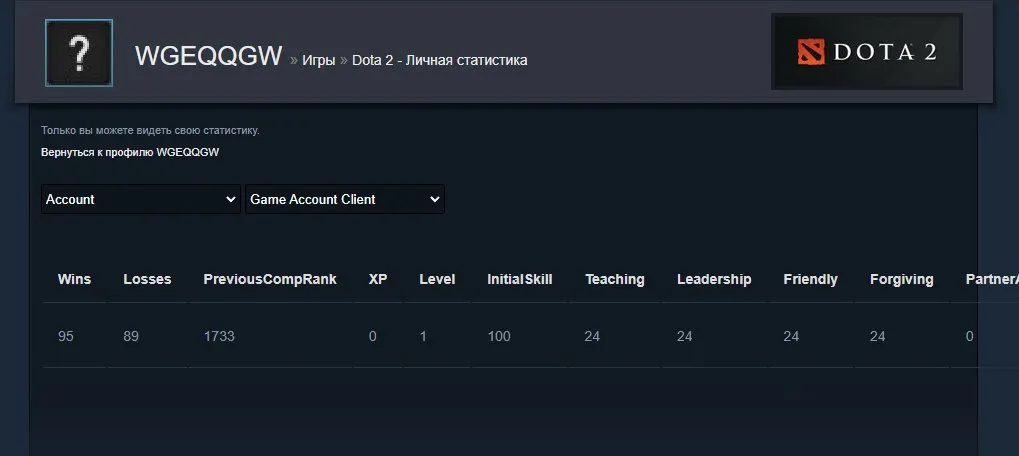Click the Teaching column header
Image resolution: width=1019 pixels, height=456 pixels.
[x=615, y=279]
